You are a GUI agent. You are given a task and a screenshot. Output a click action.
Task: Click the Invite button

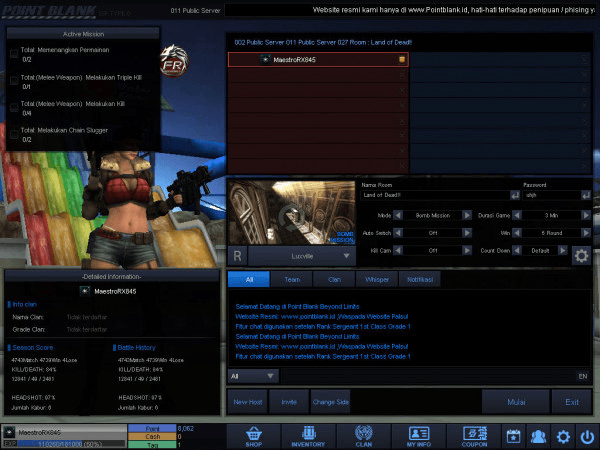pyautogui.click(x=289, y=402)
